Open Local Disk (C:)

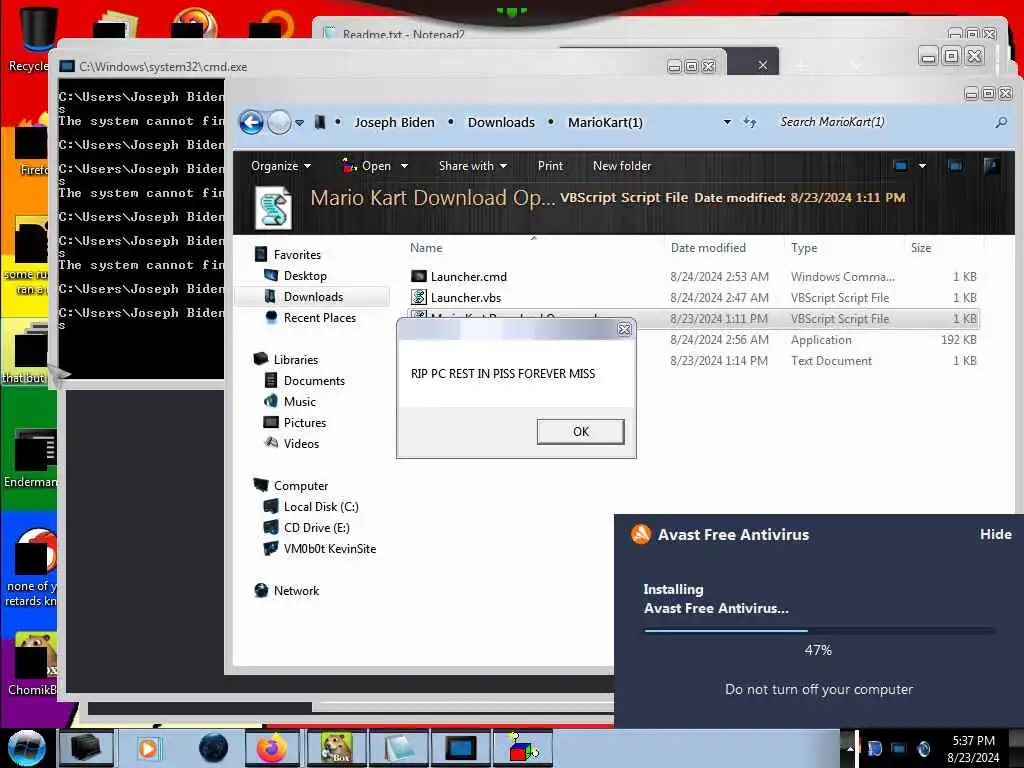coord(321,507)
